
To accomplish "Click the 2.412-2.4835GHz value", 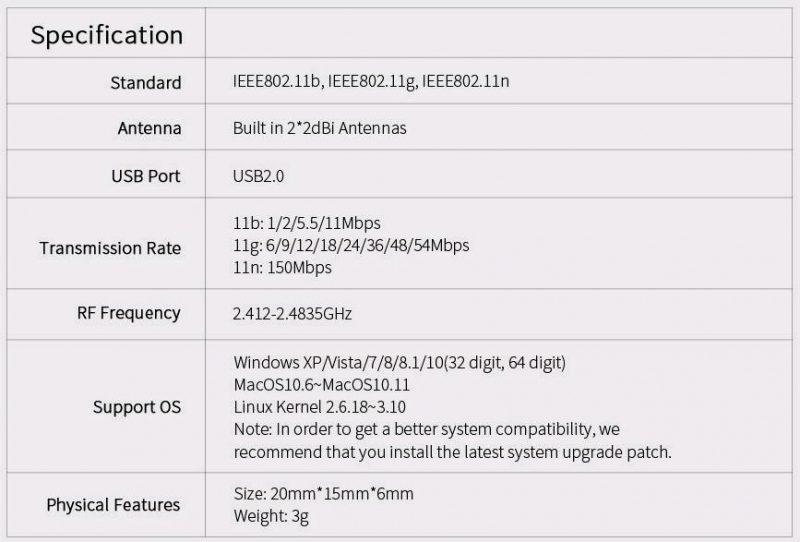I will tap(292, 313).
